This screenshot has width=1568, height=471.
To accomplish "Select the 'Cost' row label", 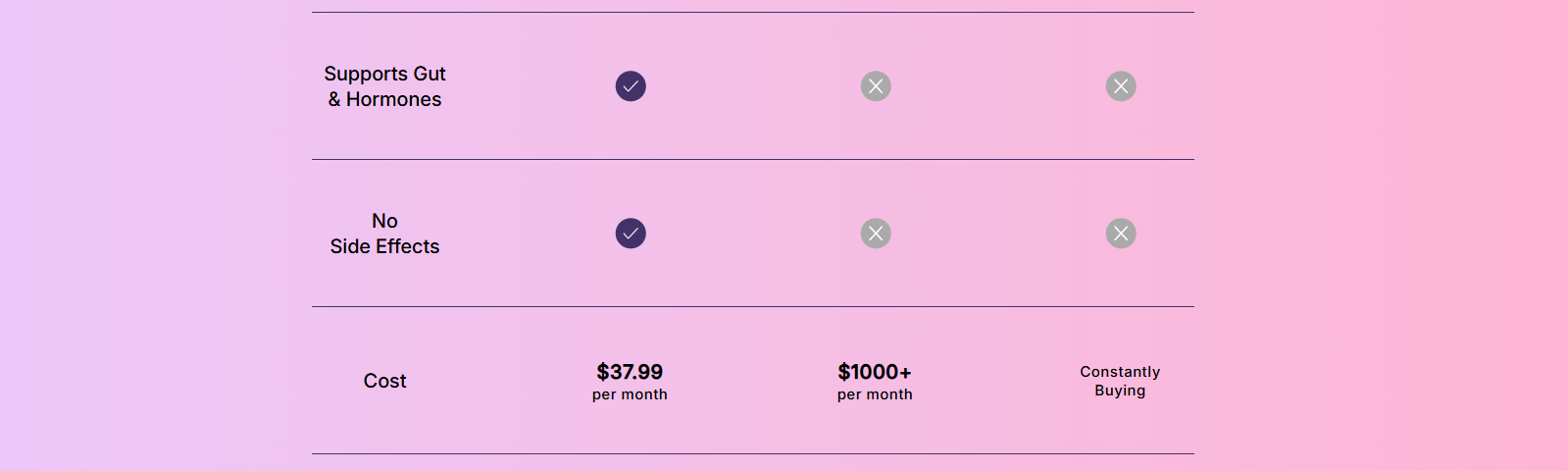I will click(x=384, y=381).
